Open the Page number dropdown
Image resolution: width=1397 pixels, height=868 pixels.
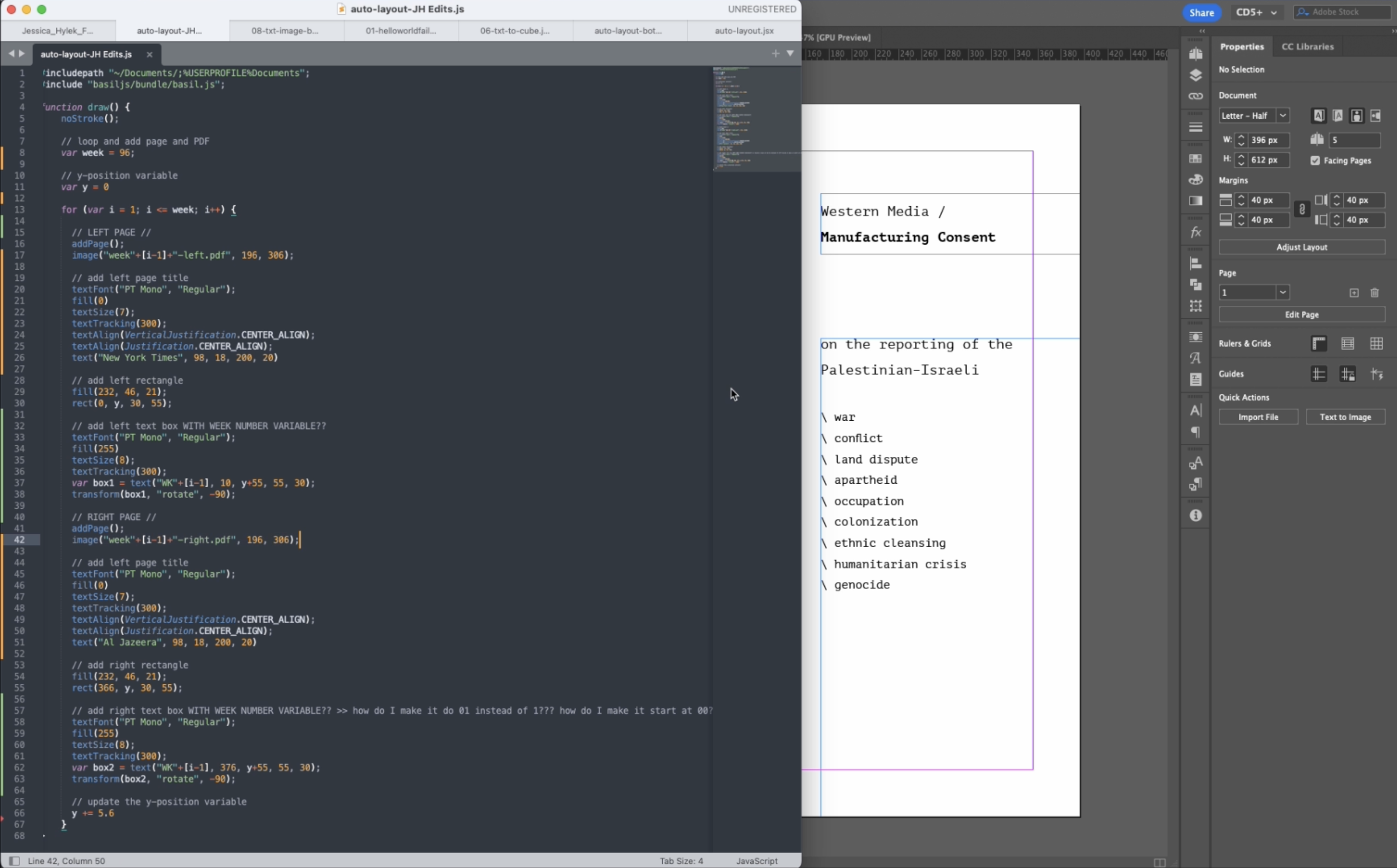tap(1283, 293)
